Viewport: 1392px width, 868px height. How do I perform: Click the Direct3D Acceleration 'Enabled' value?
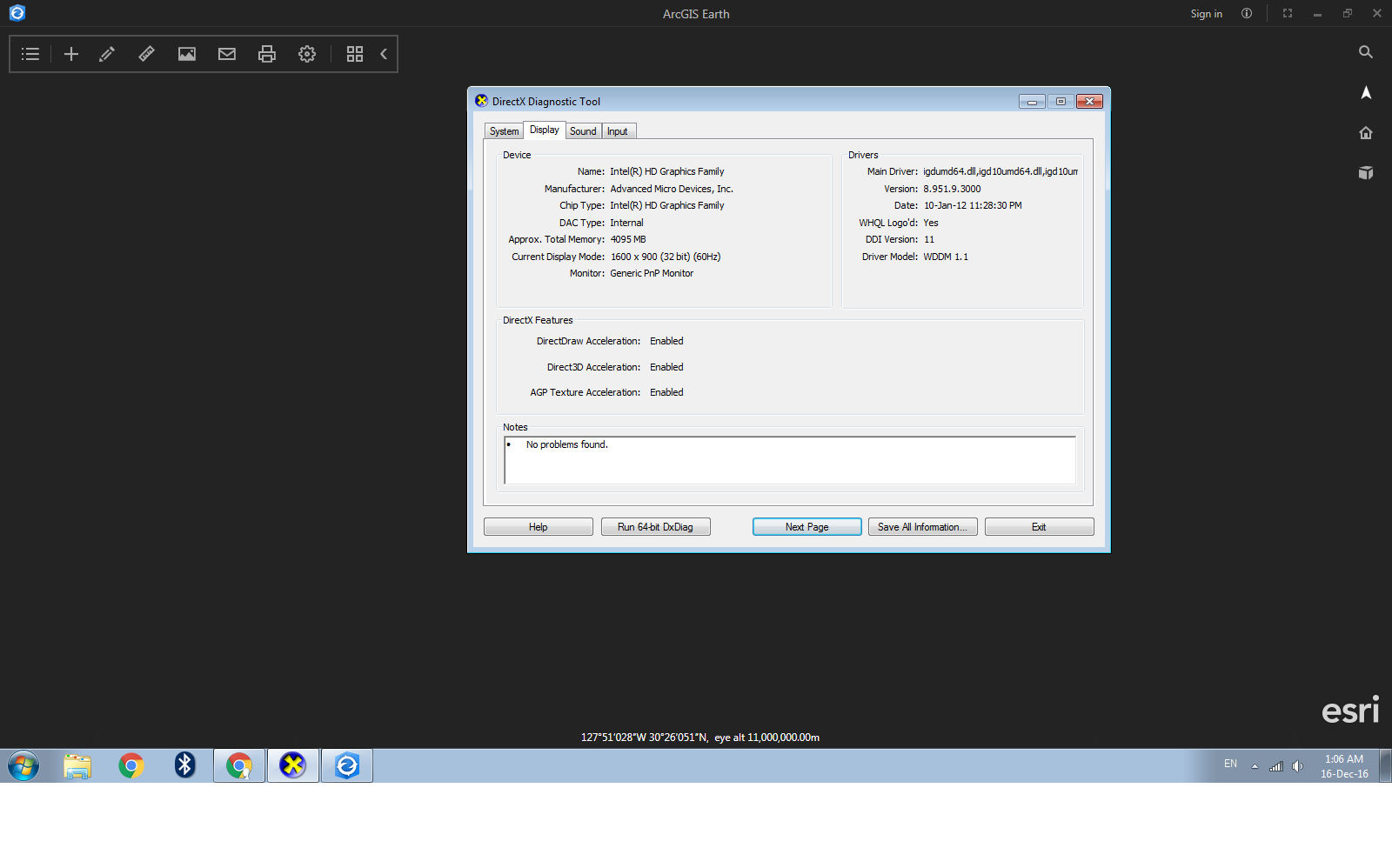[x=666, y=367]
